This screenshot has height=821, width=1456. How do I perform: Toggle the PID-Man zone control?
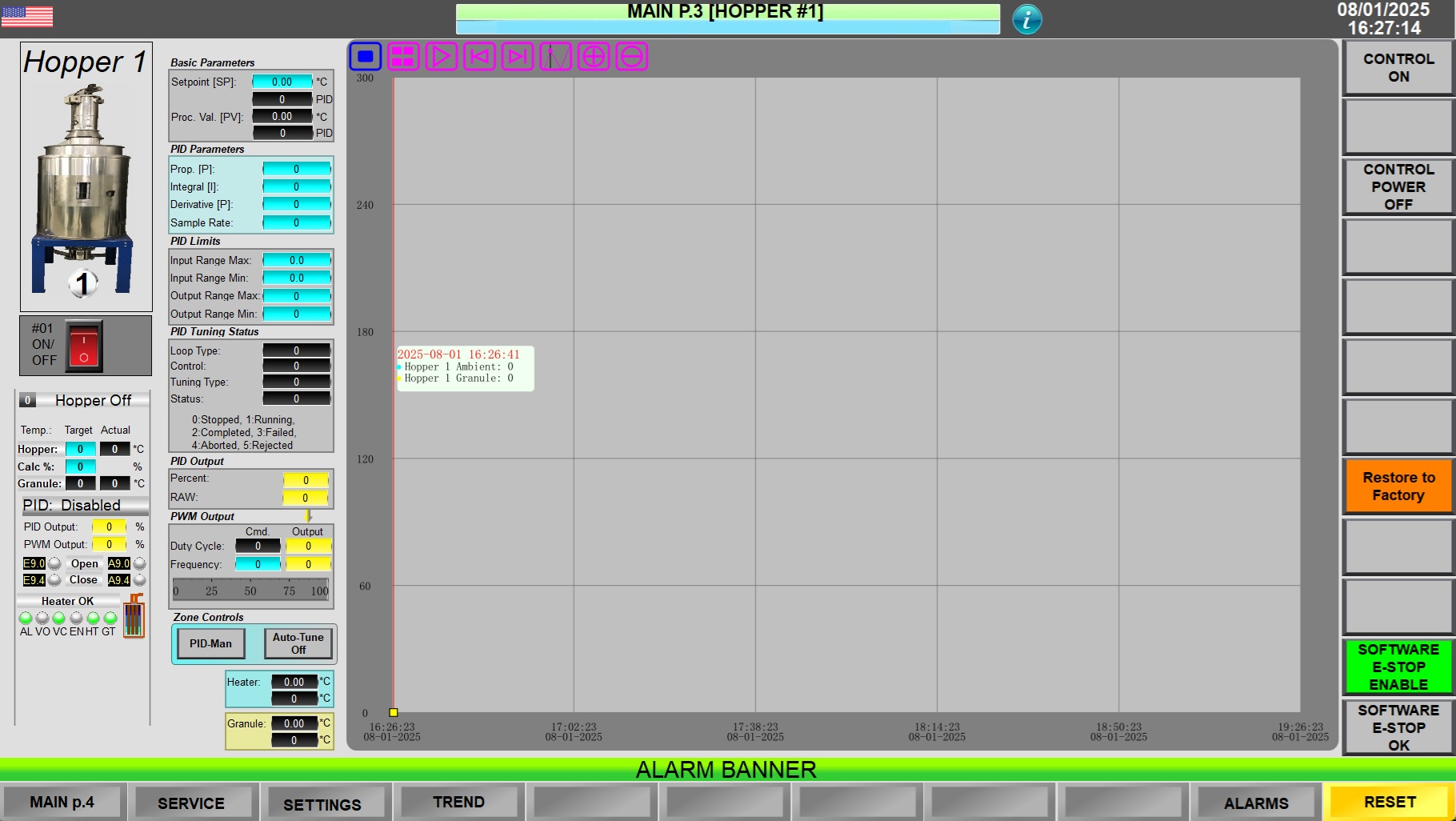[x=210, y=643]
